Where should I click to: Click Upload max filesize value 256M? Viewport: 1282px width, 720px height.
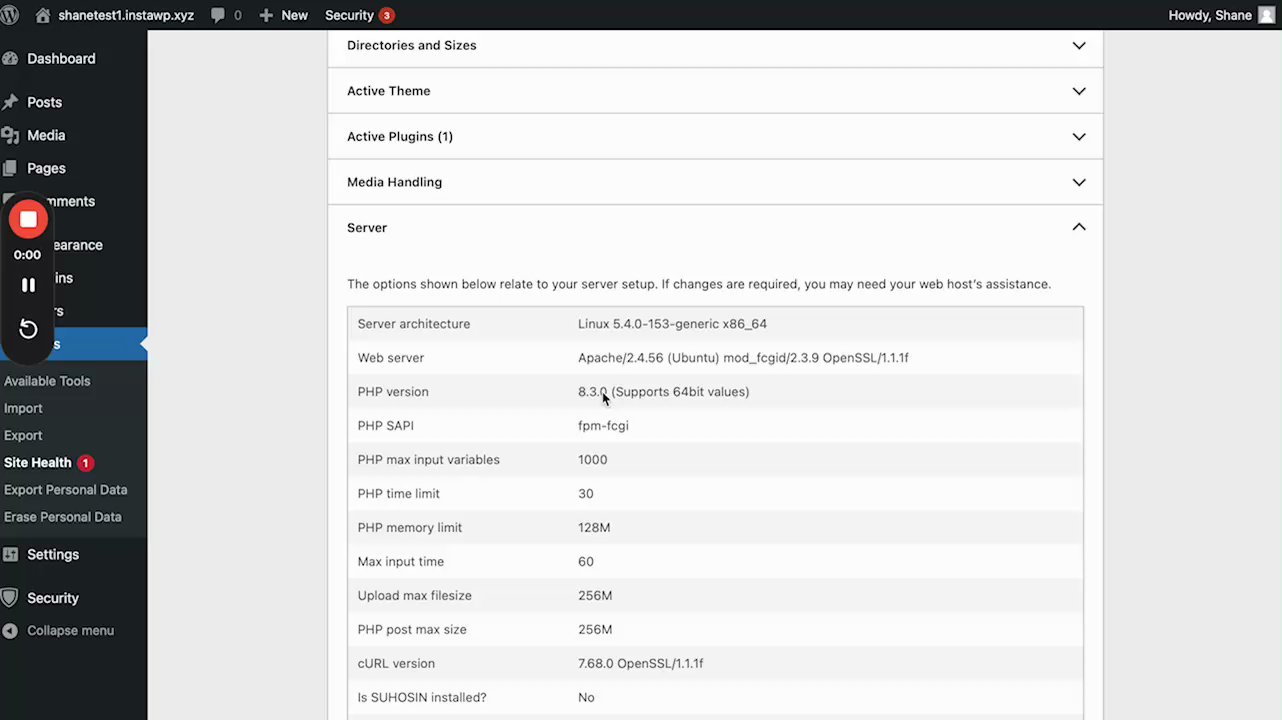pyautogui.click(x=595, y=596)
